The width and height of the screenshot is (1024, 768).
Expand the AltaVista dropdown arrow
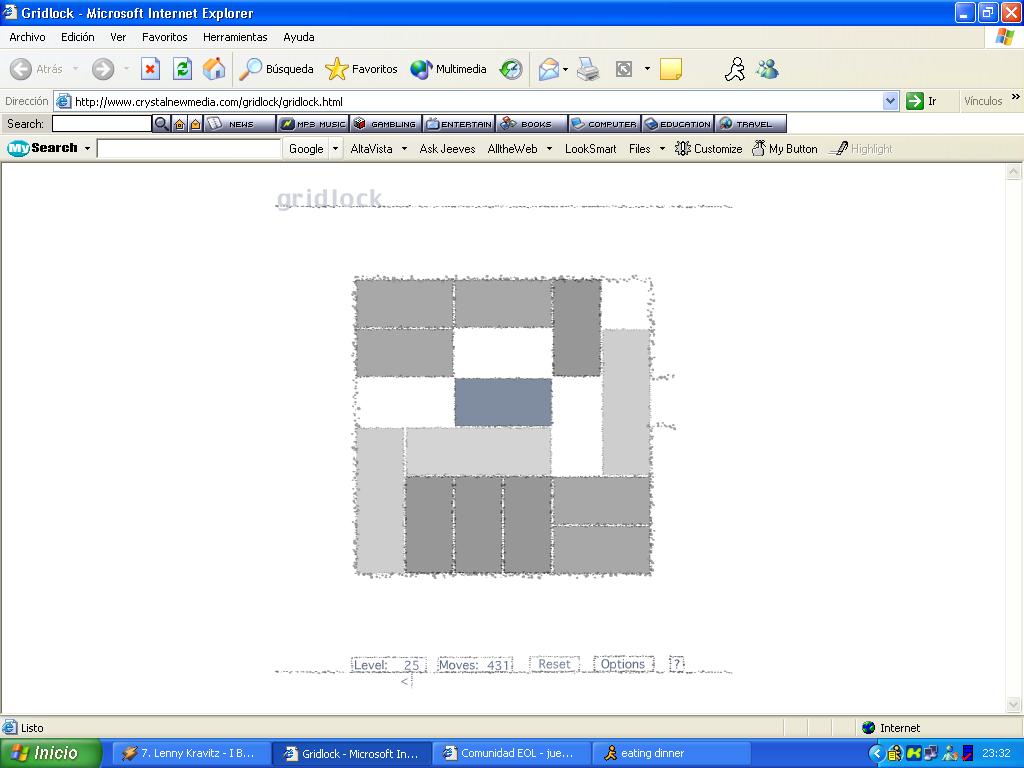[404, 148]
